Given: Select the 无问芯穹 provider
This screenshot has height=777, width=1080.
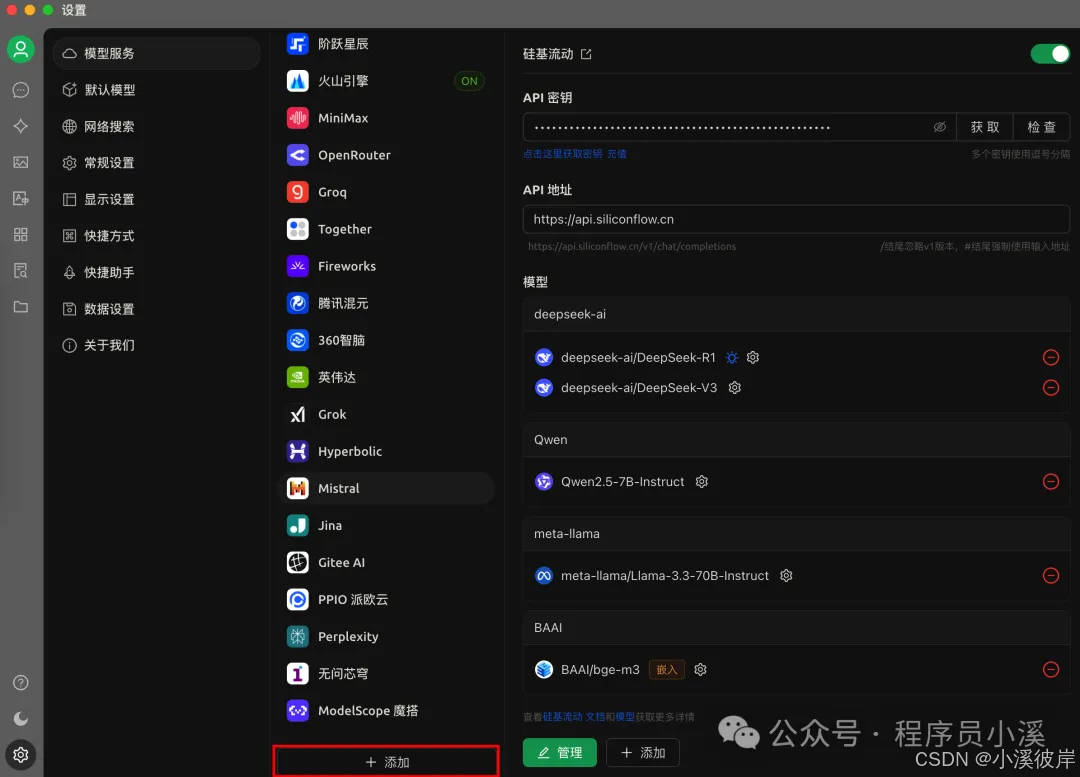Looking at the screenshot, I should click(x=386, y=674).
